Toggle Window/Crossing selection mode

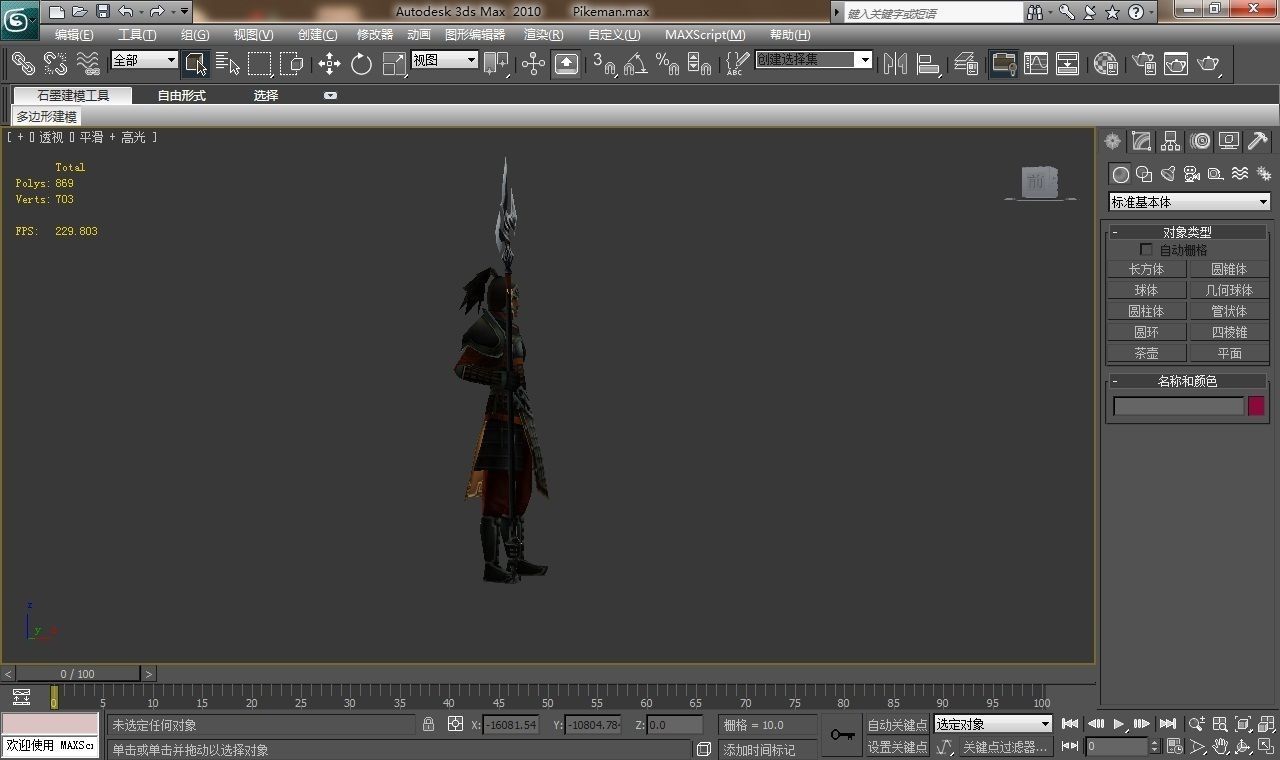[292, 64]
